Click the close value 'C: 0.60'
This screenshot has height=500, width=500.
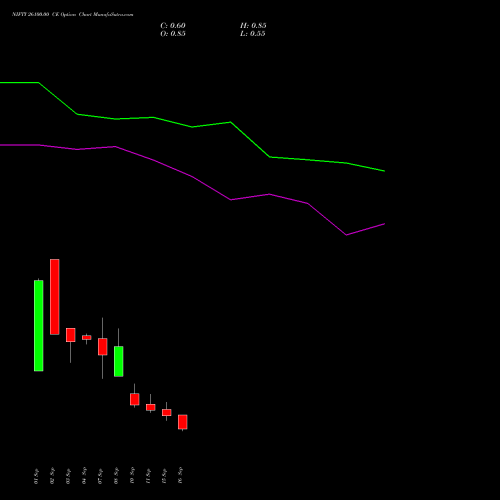[173, 26]
